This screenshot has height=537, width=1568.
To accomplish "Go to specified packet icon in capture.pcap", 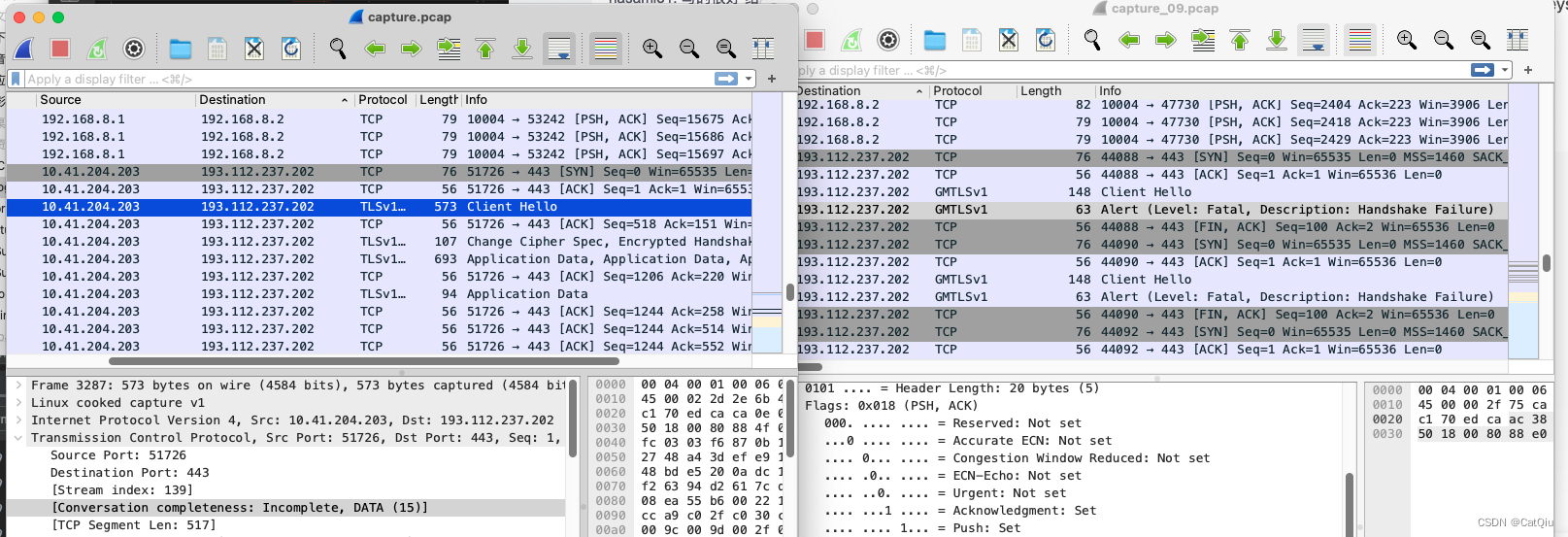I will click(x=449, y=49).
